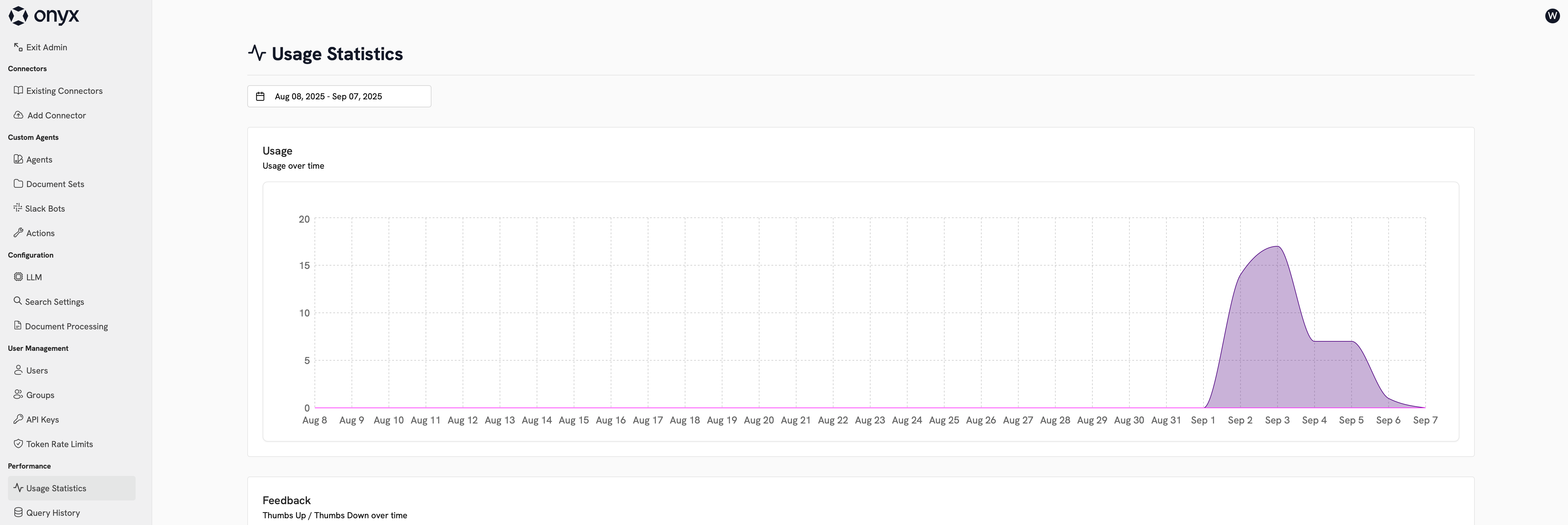Go to the Users page
1568x525 pixels.
tap(37, 370)
